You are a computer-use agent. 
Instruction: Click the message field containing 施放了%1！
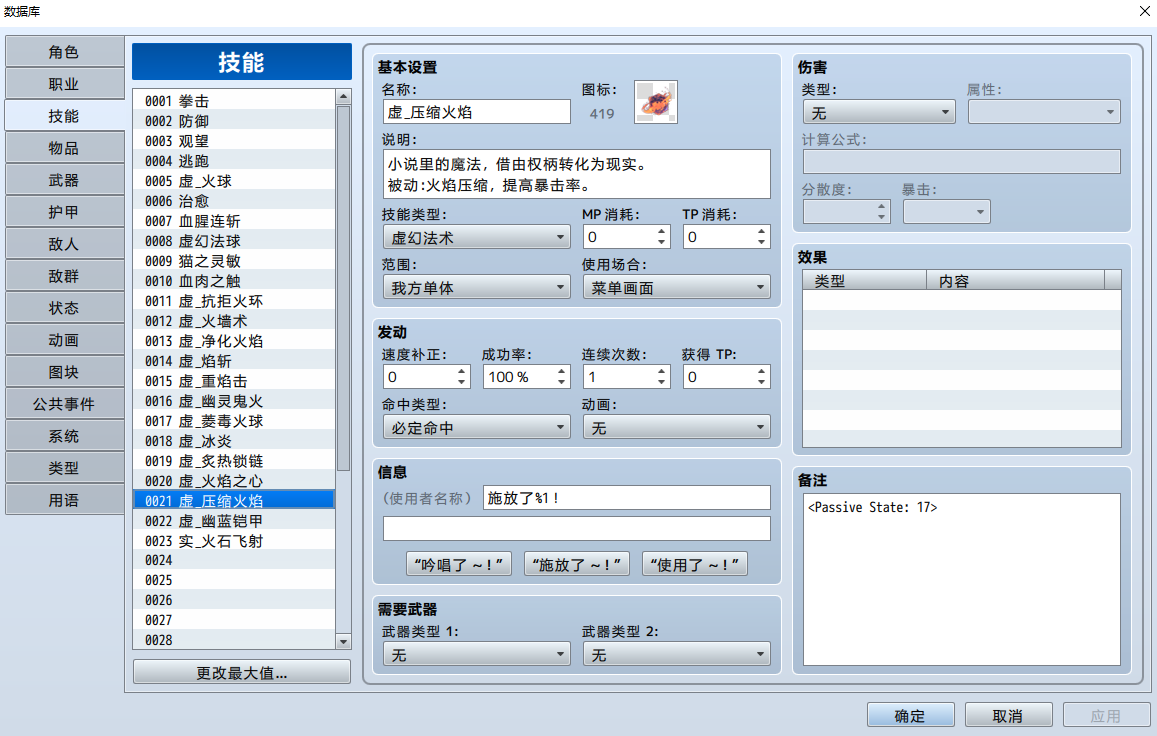[x=626, y=498]
